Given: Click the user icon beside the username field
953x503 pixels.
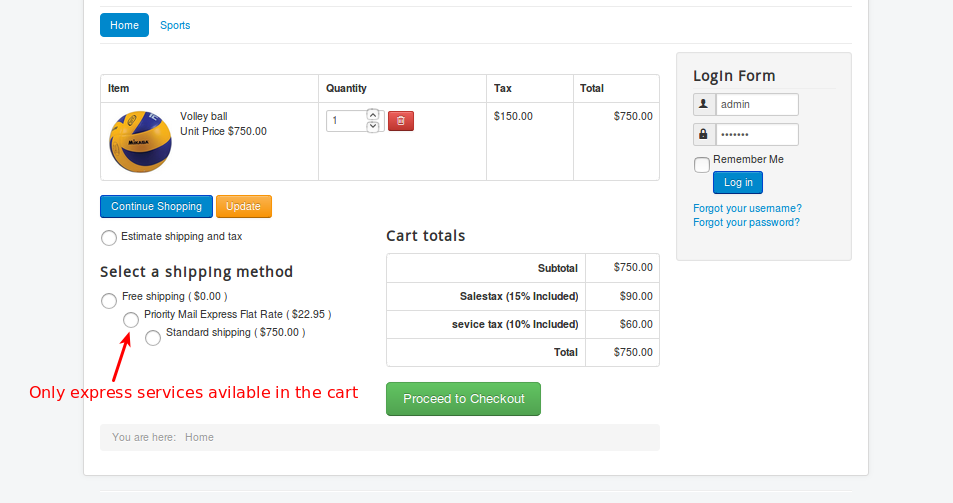Looking at the screenshot, I should click(x=704, y=104).
